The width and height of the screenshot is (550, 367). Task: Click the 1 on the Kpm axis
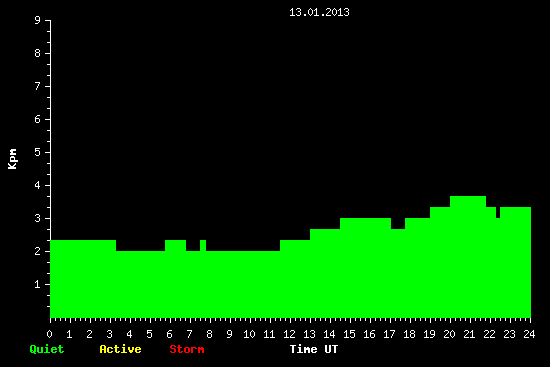(38, 284)
